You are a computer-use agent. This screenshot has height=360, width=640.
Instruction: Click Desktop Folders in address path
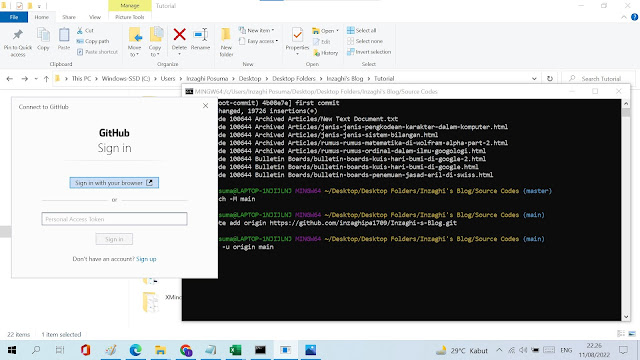[x=294, y=79]
